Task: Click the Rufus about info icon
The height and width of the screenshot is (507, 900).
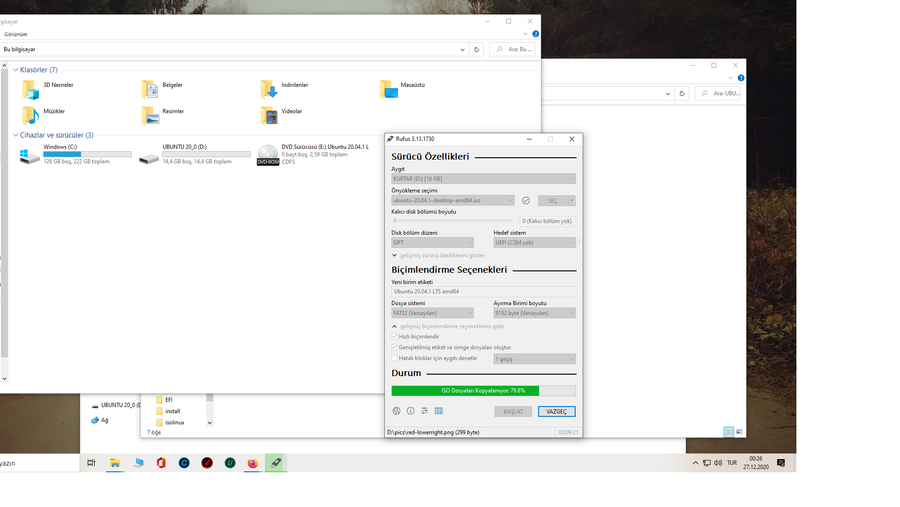Action: tap(410, 411)
